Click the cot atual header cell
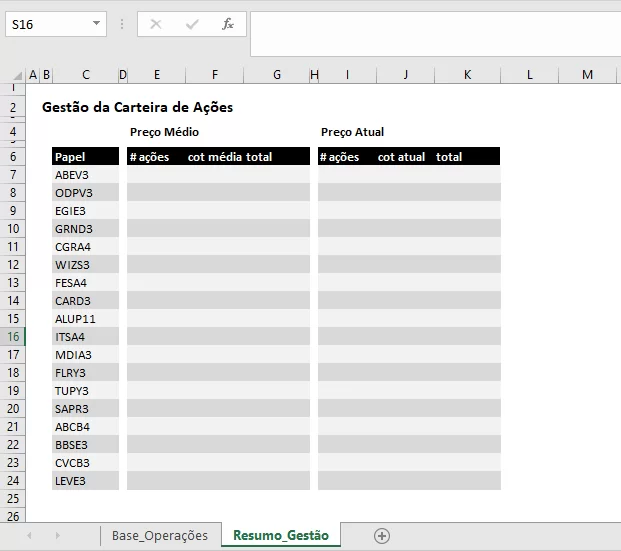Image resolution: width=621 pixels, height=551 pixels. [402, 157]
